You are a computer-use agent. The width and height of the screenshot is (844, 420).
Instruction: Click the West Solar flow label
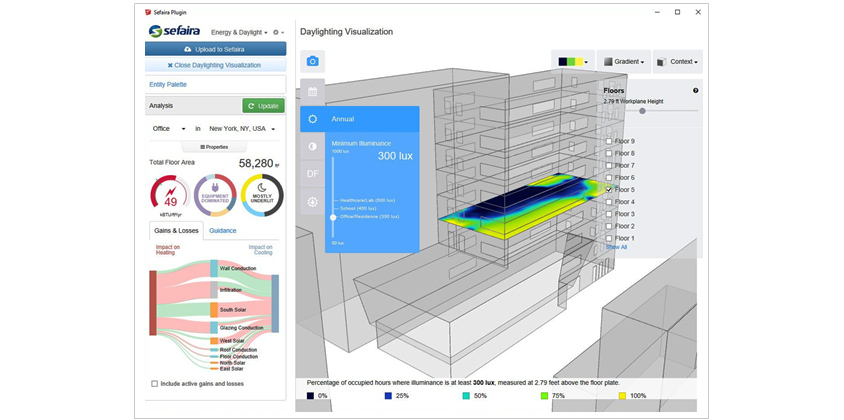click(x=232, y=341)
